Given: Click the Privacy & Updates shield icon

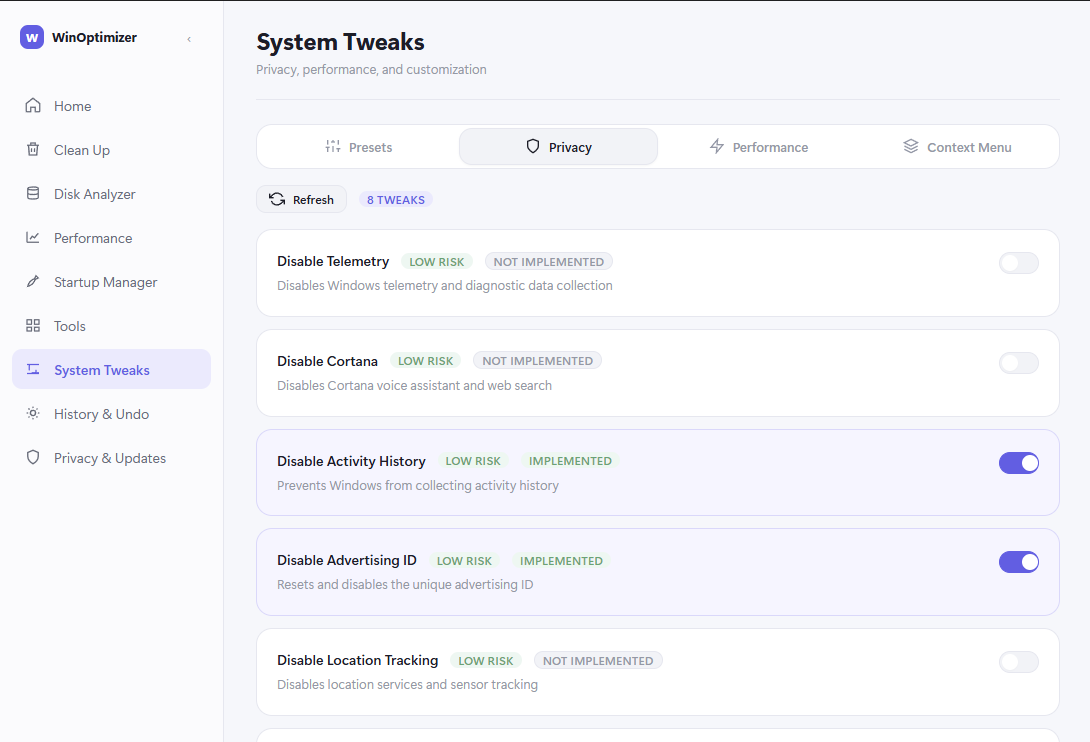Looking at the screenshot, I should (33, 458).
